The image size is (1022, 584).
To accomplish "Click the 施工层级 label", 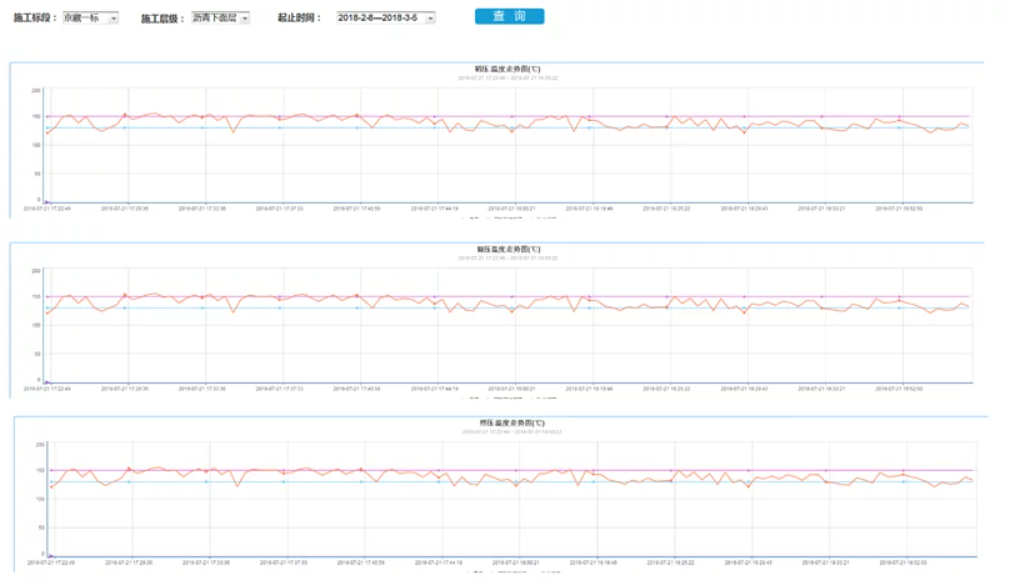I will (x=163, y=18).
